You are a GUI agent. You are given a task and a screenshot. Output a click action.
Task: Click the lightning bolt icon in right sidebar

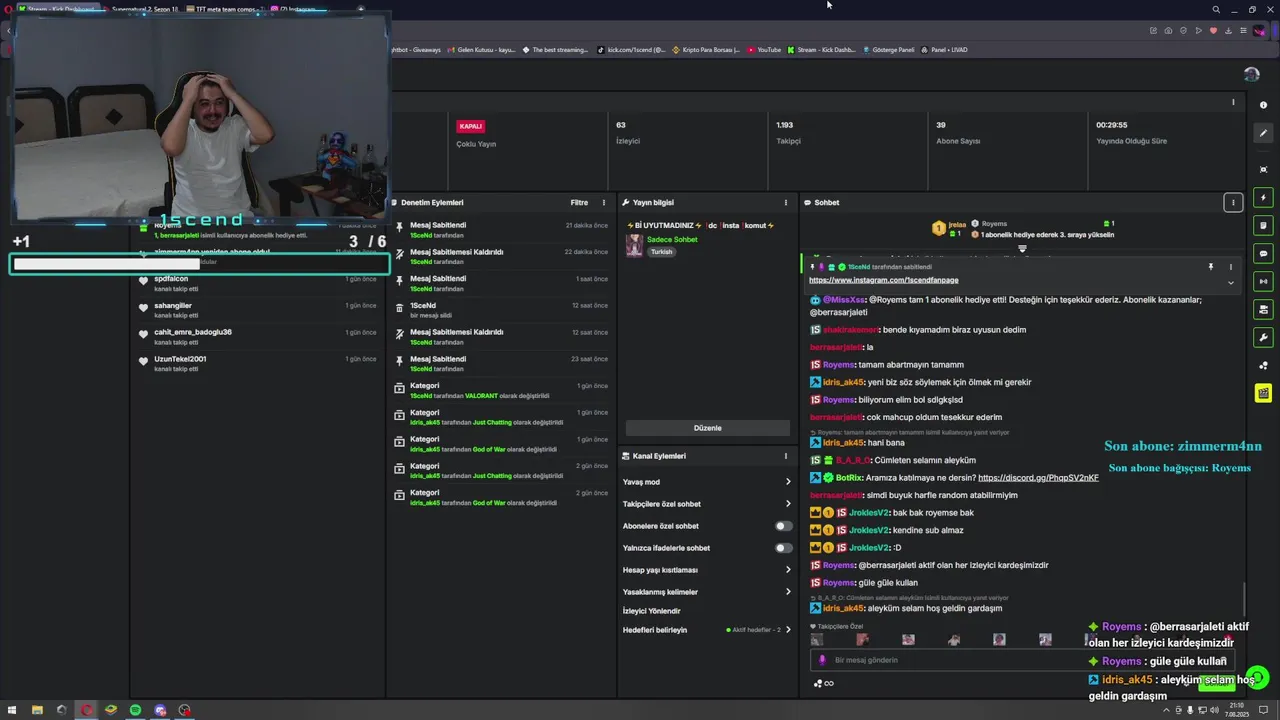click(x=1264, y=197)
